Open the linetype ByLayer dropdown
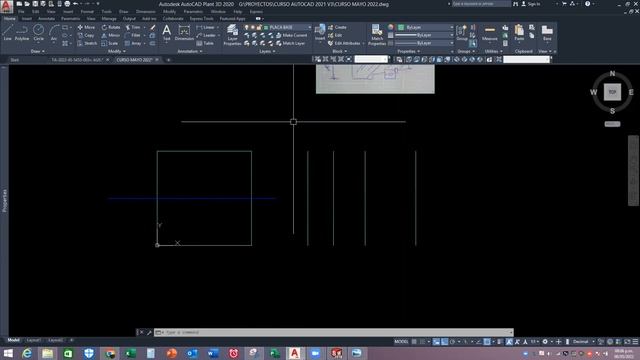 point(424,43)
